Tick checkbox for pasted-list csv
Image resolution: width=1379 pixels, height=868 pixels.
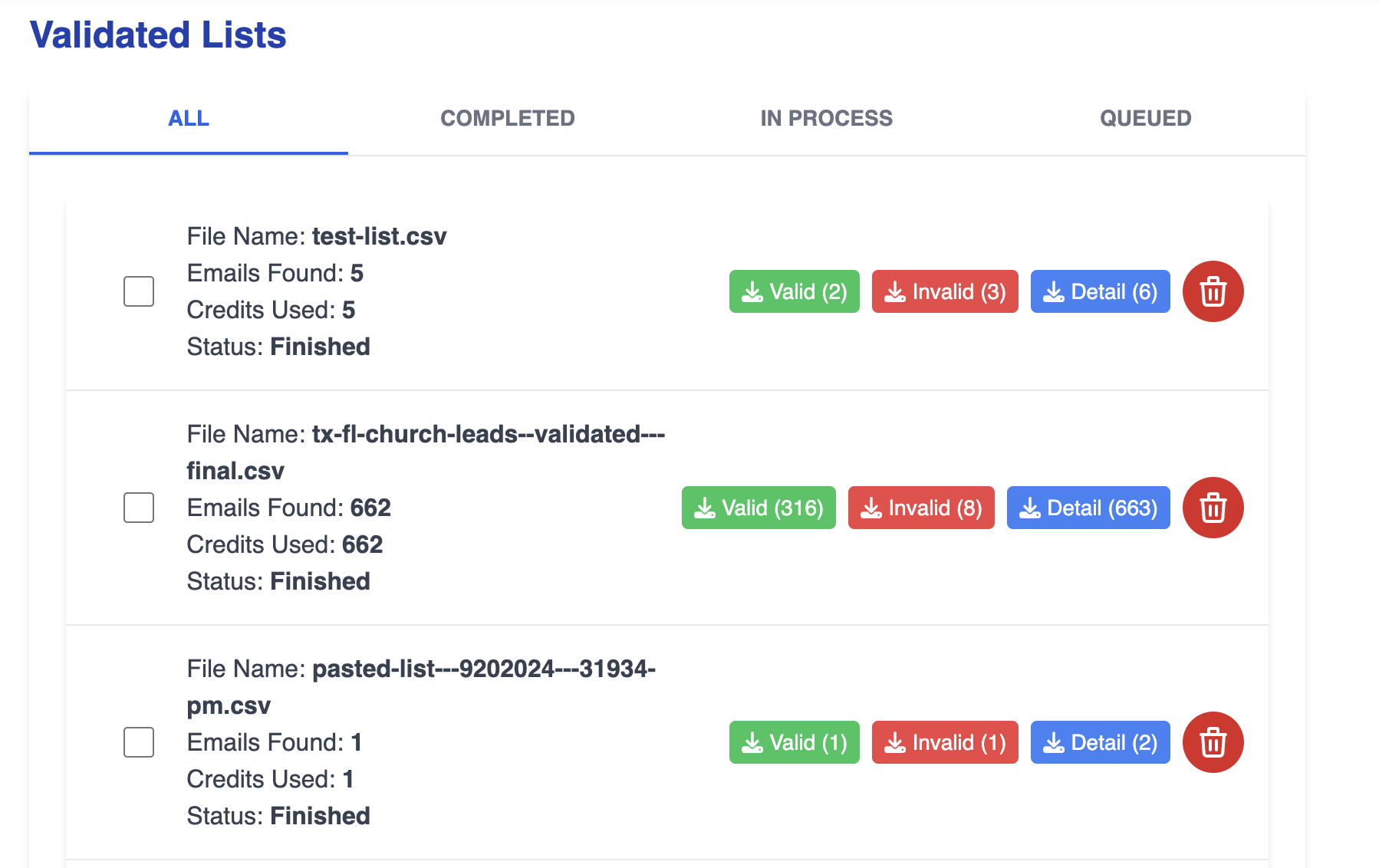(139, 742)
